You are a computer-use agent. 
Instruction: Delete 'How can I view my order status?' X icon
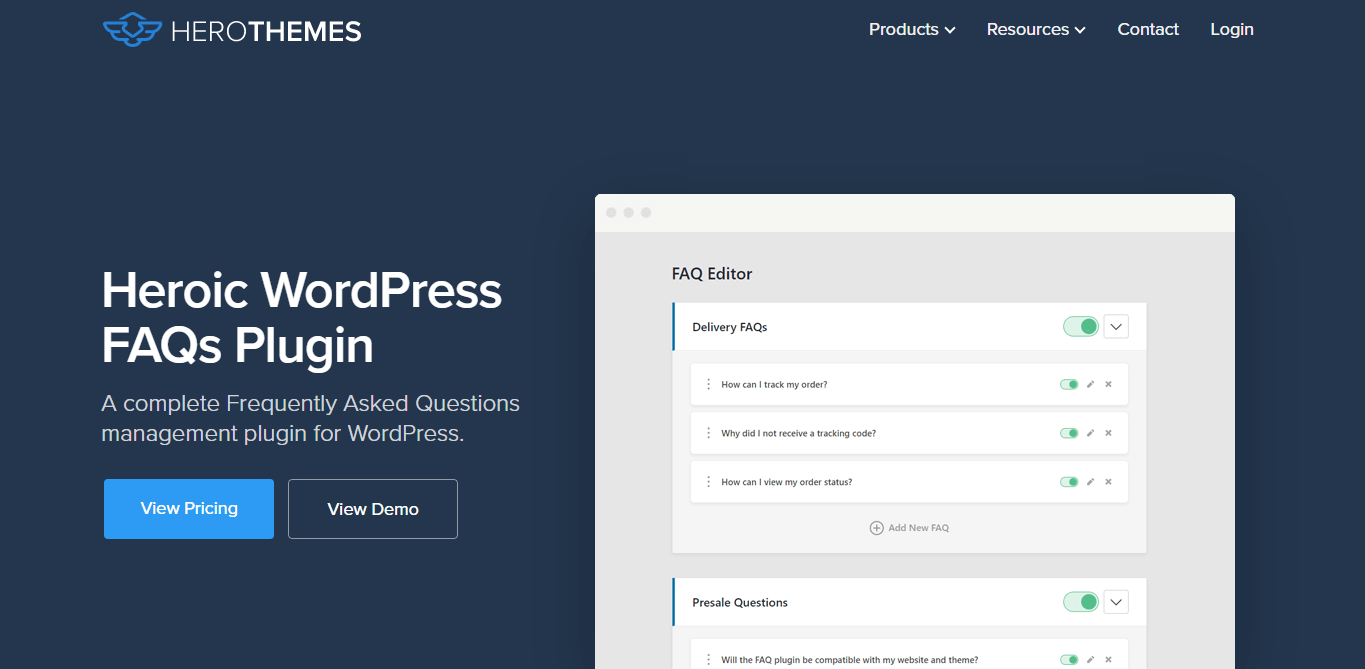pyautogui.click(x=1108, y=482)
